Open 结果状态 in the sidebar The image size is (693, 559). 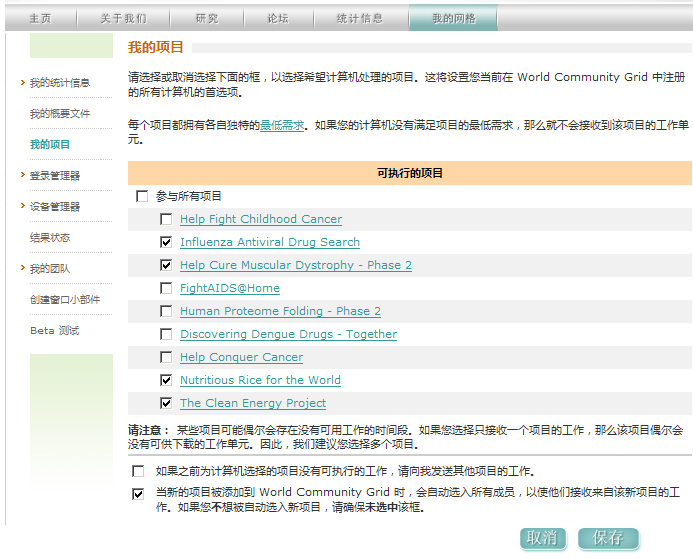50,238
